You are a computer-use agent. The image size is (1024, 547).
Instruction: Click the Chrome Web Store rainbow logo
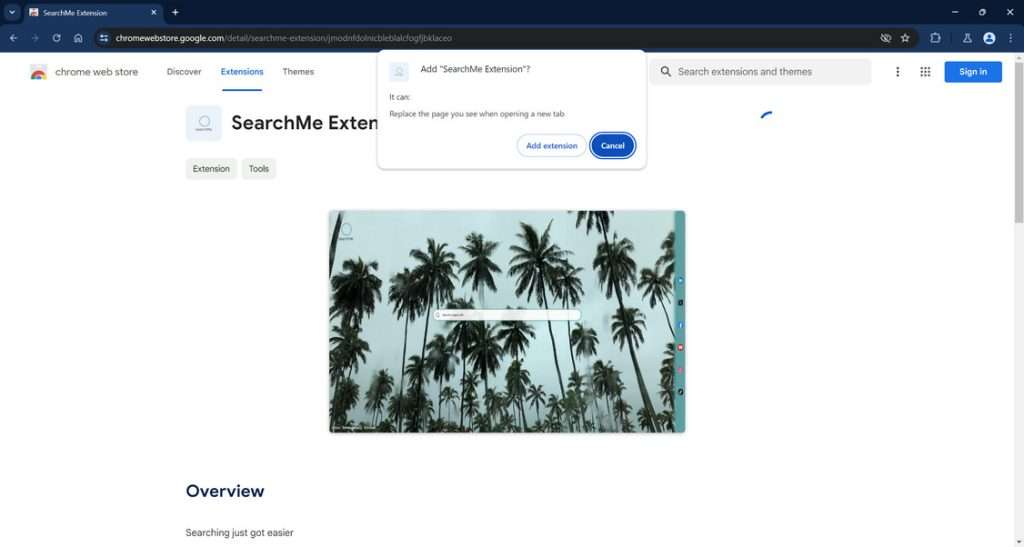tap(39, 72)
